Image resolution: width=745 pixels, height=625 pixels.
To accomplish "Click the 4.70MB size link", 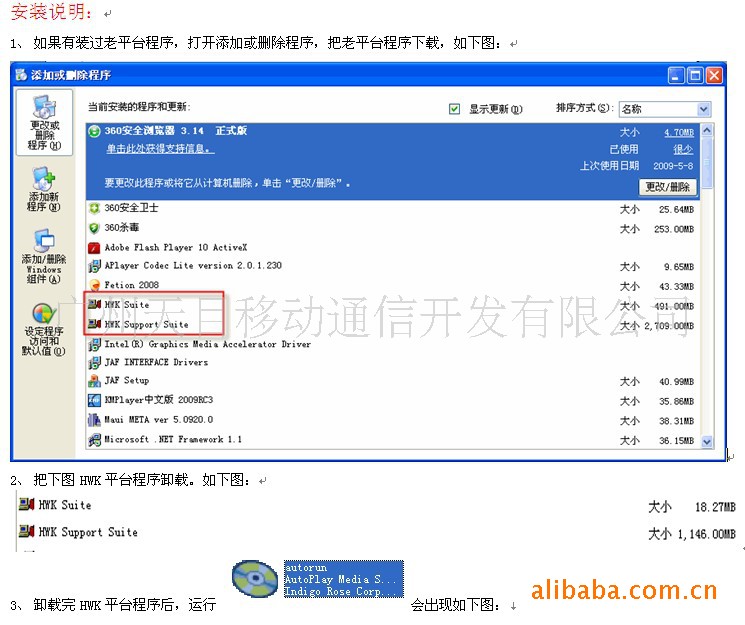I will click(x=678, y=133).
